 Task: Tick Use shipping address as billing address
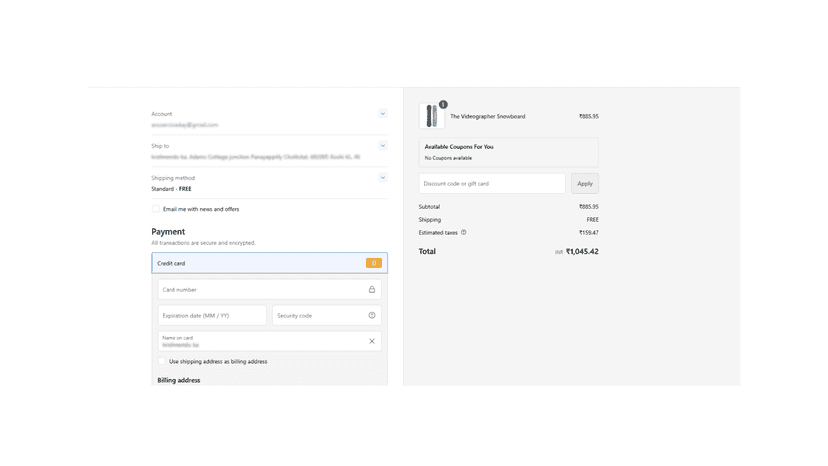(x=162, y=361)
